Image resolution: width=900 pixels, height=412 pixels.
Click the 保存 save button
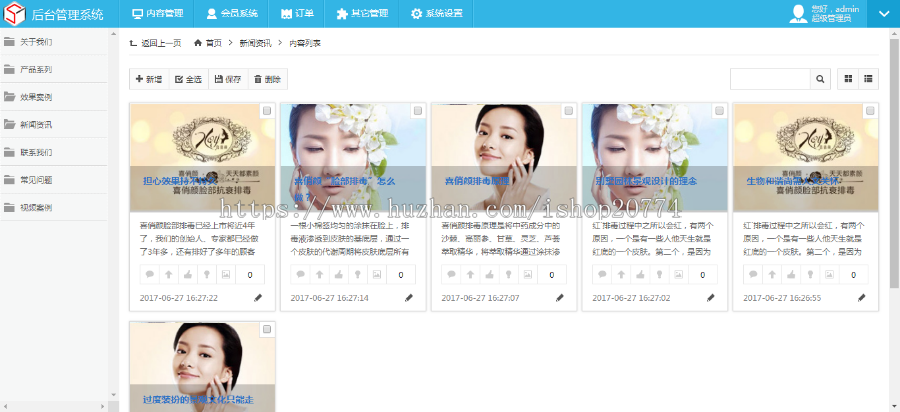[x=228, y=79]
